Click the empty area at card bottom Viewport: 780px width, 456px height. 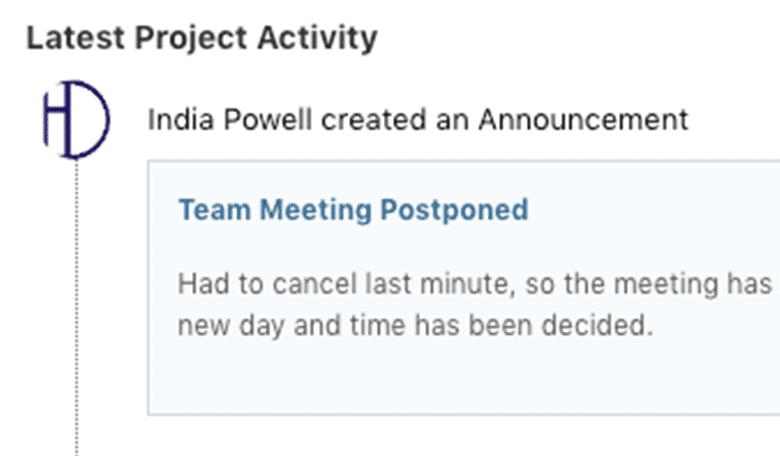[x=460, y=385]
